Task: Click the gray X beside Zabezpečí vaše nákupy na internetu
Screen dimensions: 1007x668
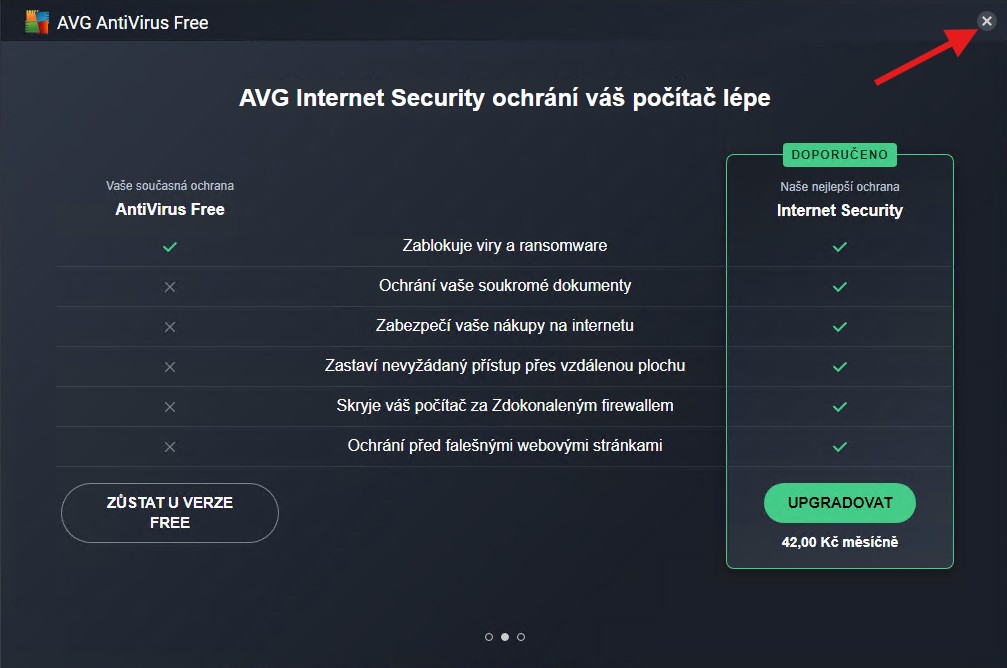Action: [170, 326]
